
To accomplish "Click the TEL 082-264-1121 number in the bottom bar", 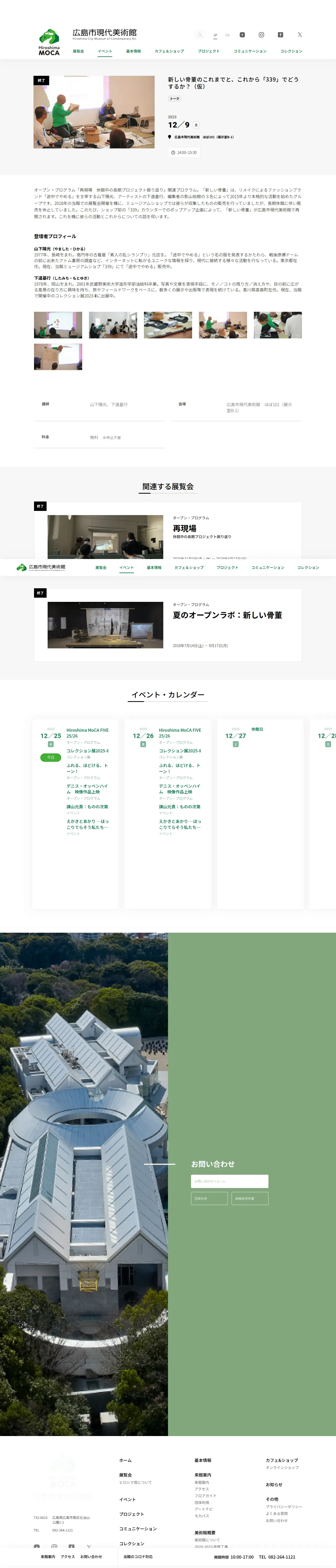I will point(277,1557).
